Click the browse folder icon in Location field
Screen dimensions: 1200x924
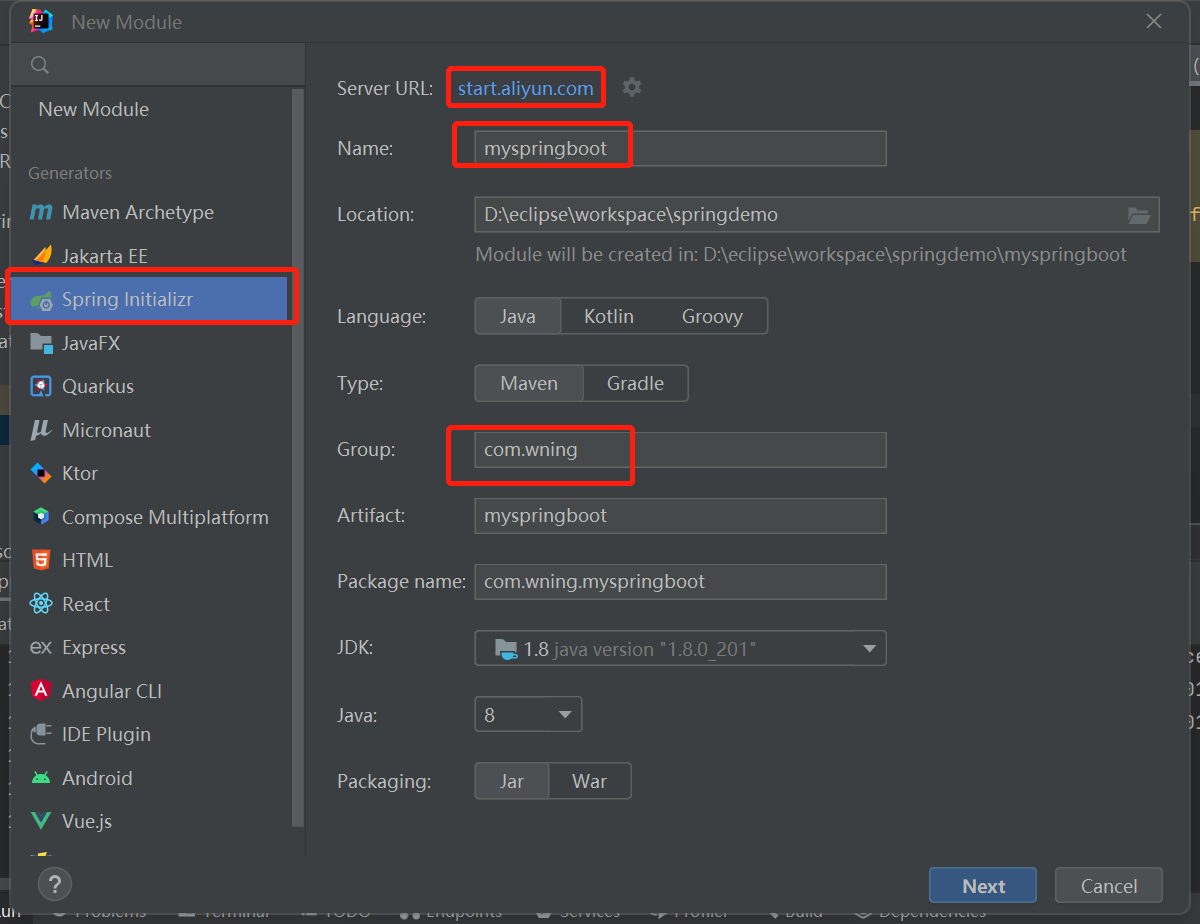pos(1138,215)
